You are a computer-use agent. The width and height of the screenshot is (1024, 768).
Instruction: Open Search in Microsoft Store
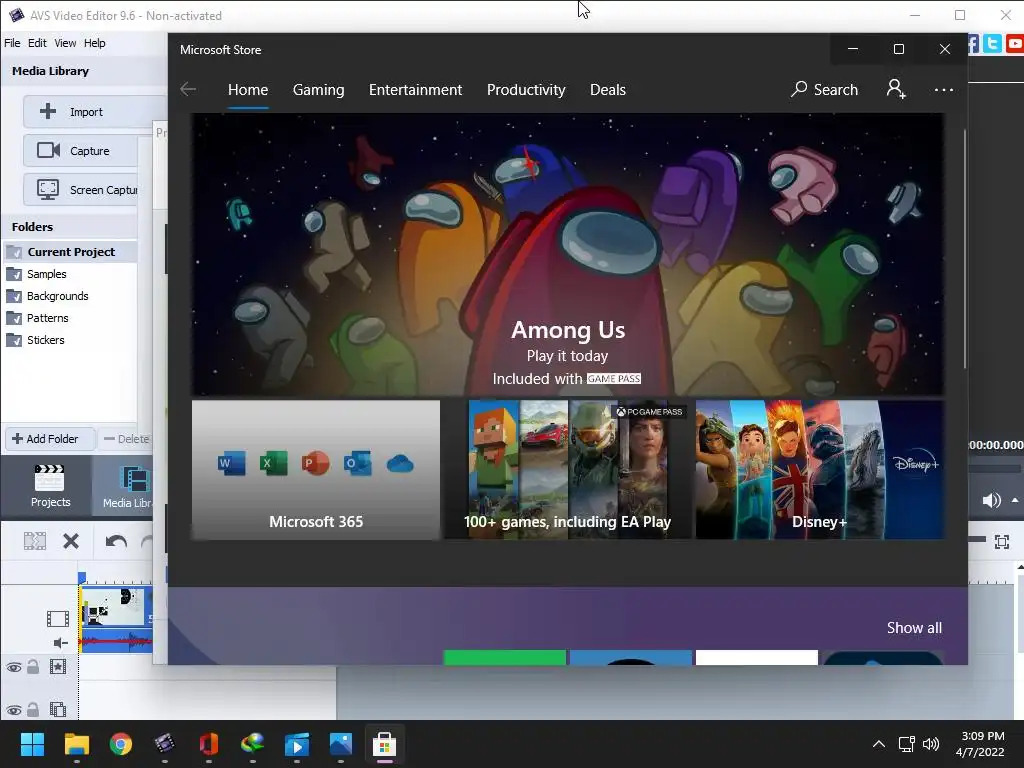coord(824,89)
